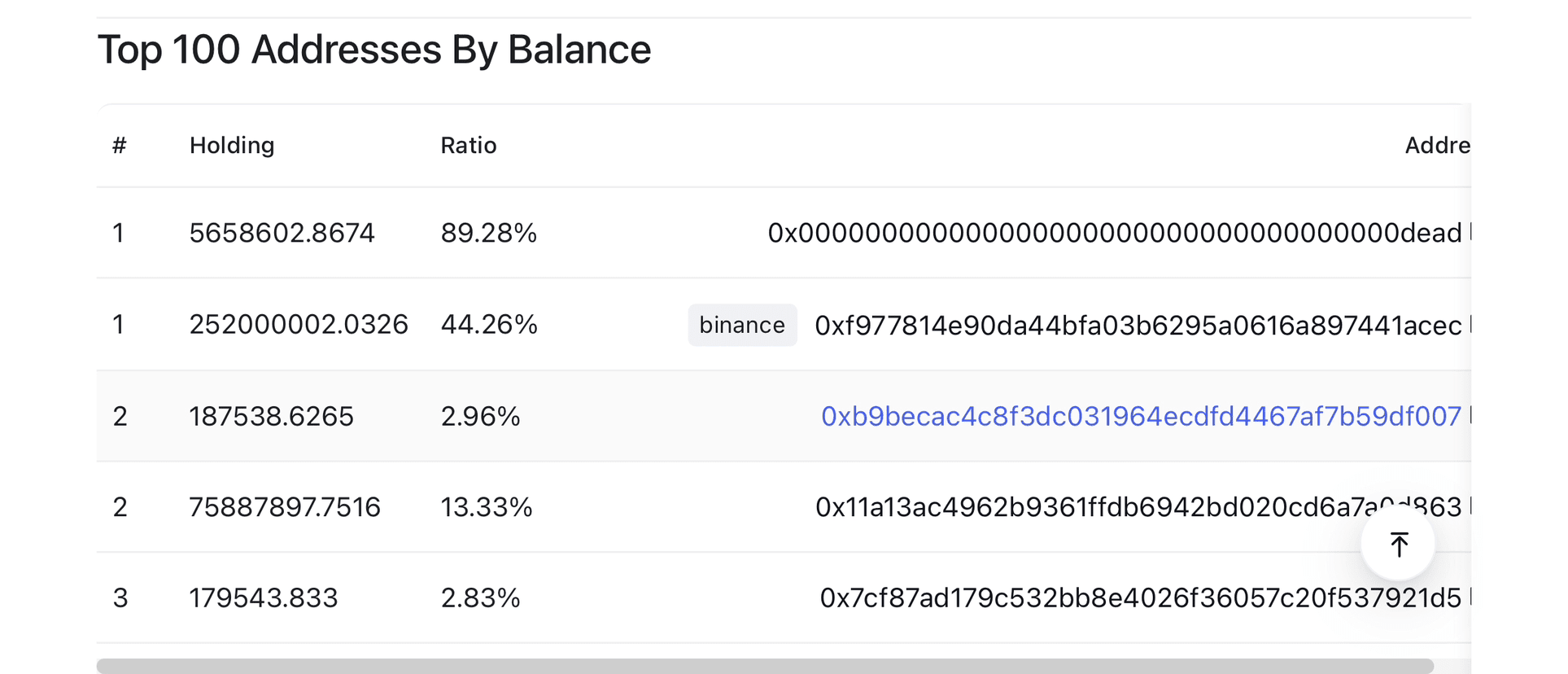Click the 89.28% ratio cell
This screenshot has width=1568, height=674.
489,233
